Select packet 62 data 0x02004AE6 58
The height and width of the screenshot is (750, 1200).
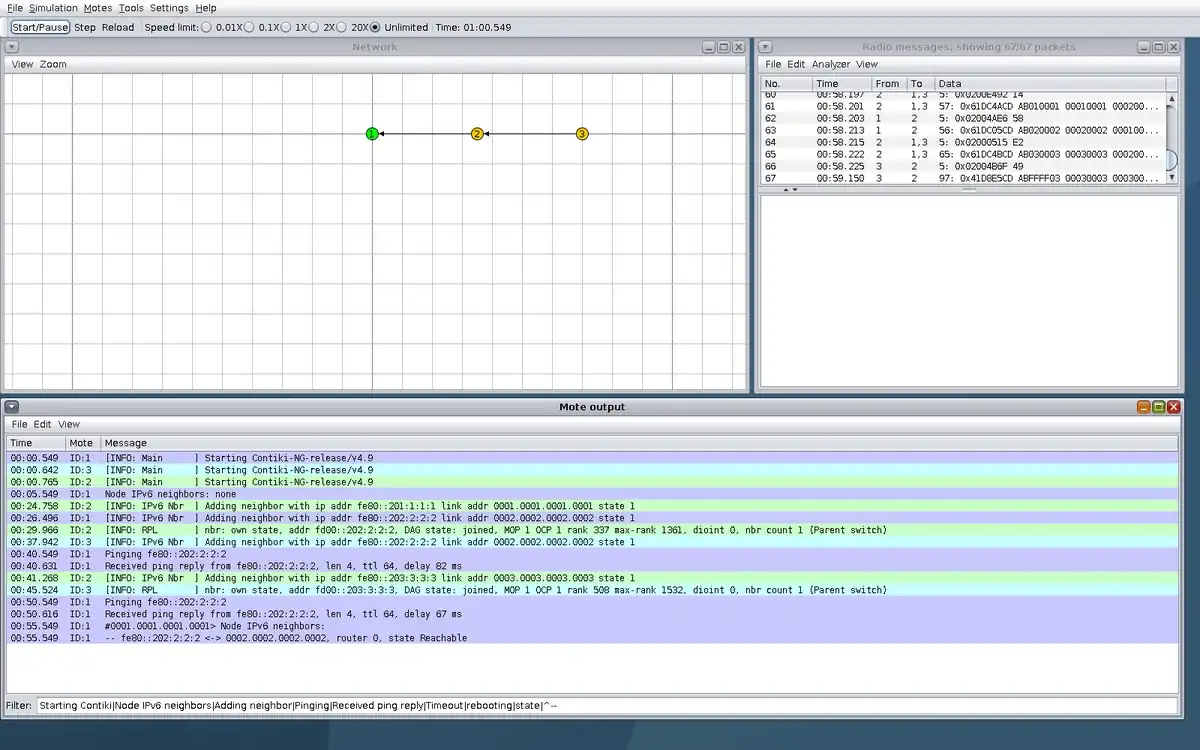963,117
